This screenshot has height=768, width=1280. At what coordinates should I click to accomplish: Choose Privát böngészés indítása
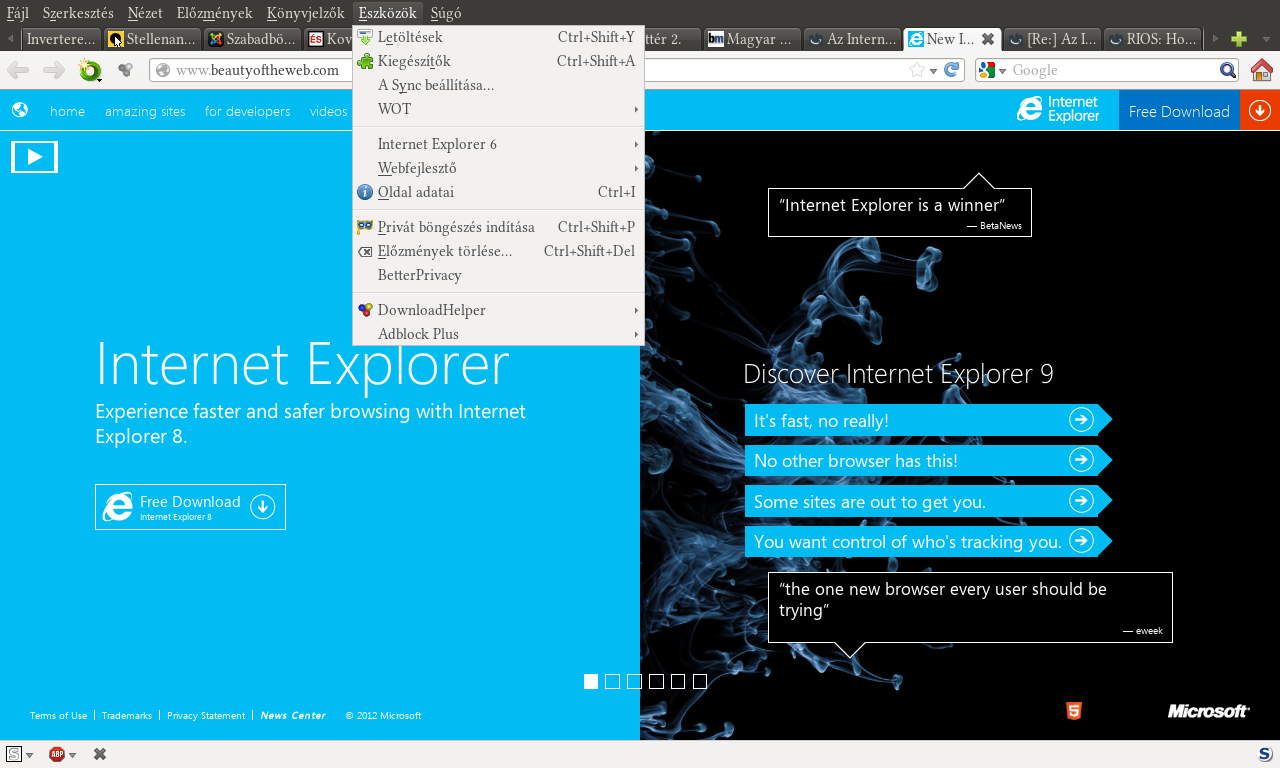498,227
